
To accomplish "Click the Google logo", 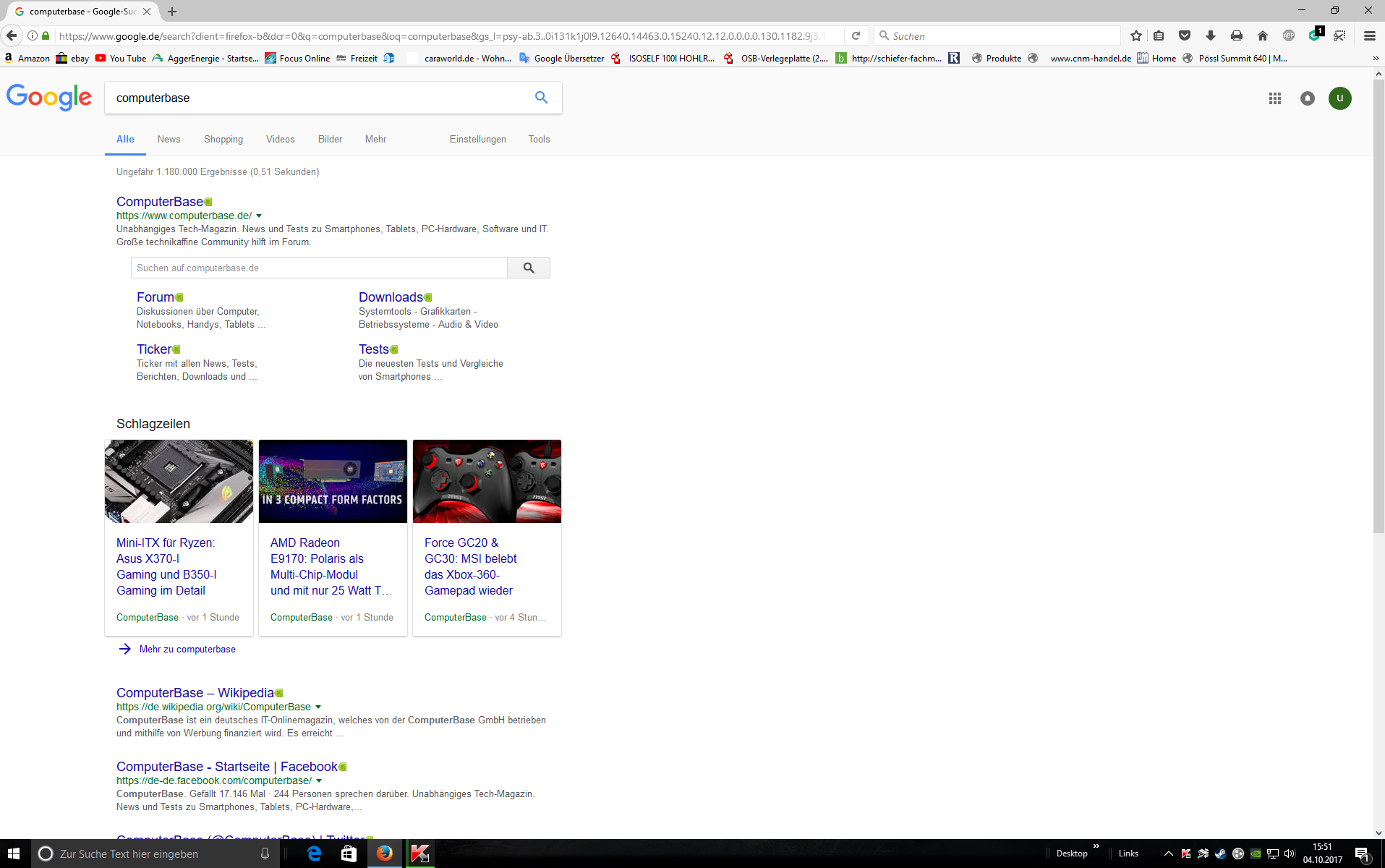I will (x=49, y=97).
